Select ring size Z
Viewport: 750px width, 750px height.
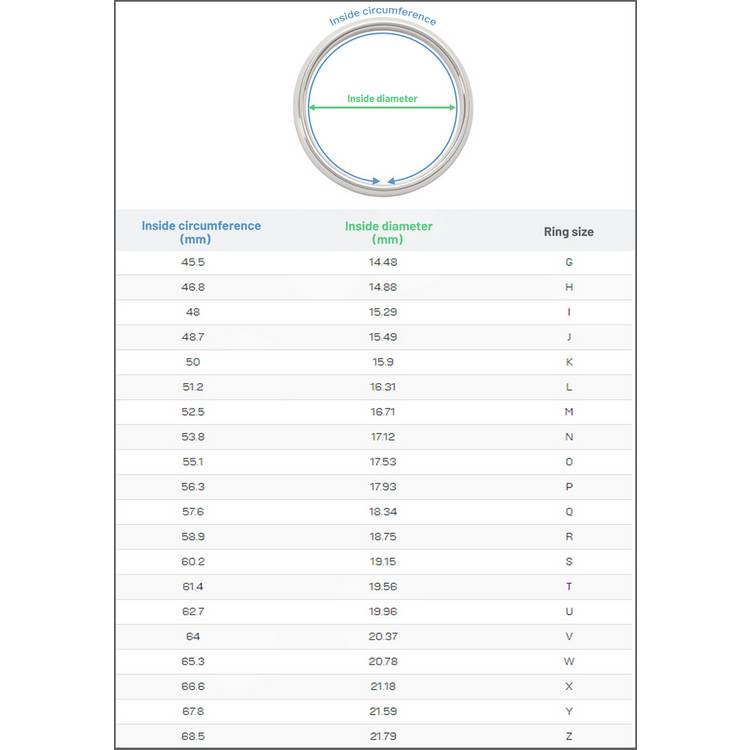click(x=569, y=736)
